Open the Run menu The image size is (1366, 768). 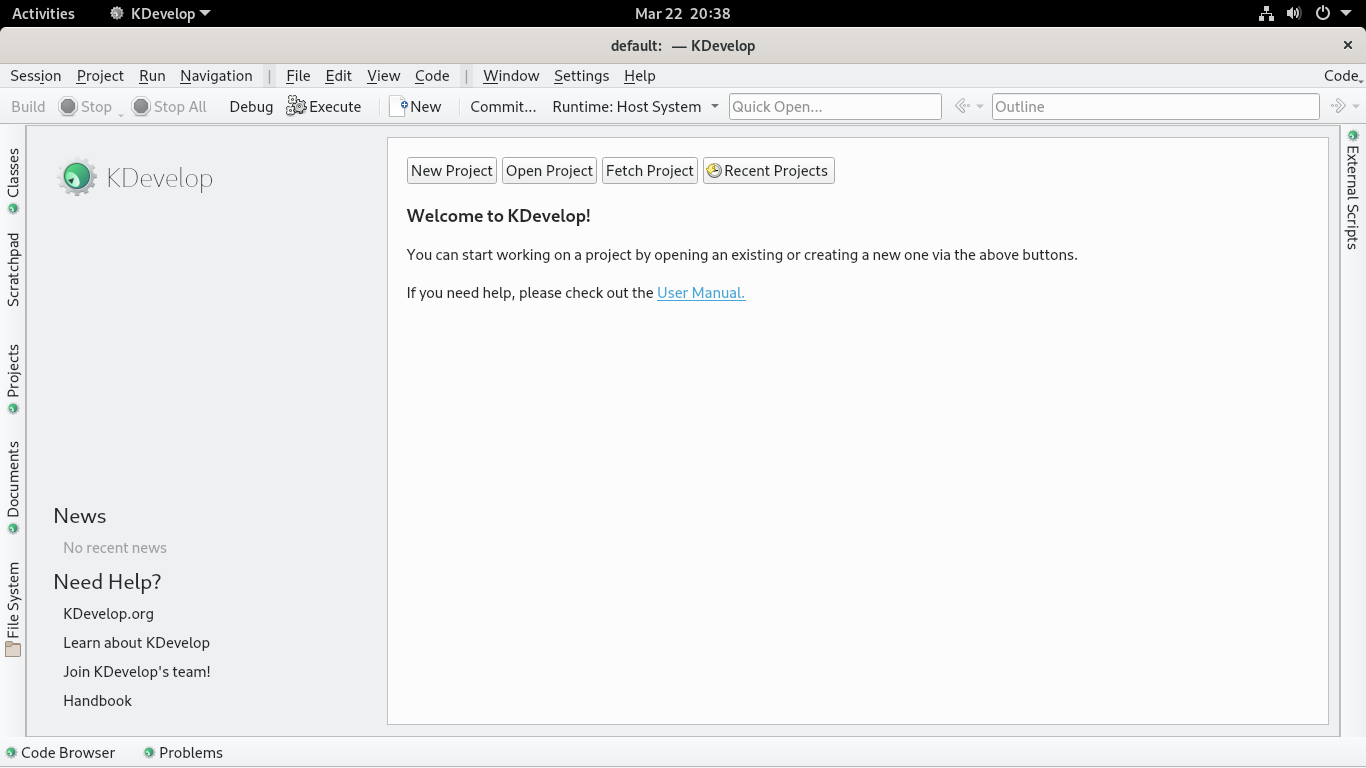point(152,76)
